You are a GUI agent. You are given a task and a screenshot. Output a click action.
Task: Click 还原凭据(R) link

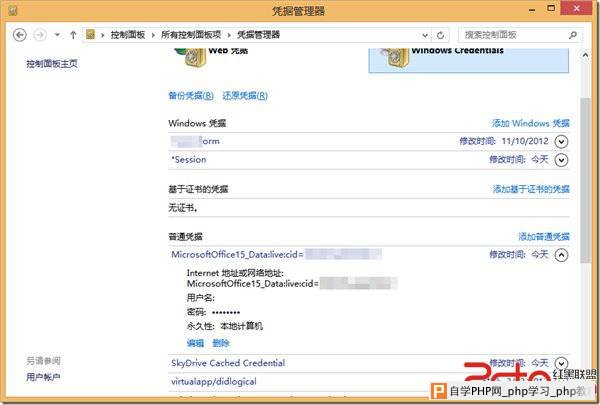(x=245, y=95)
